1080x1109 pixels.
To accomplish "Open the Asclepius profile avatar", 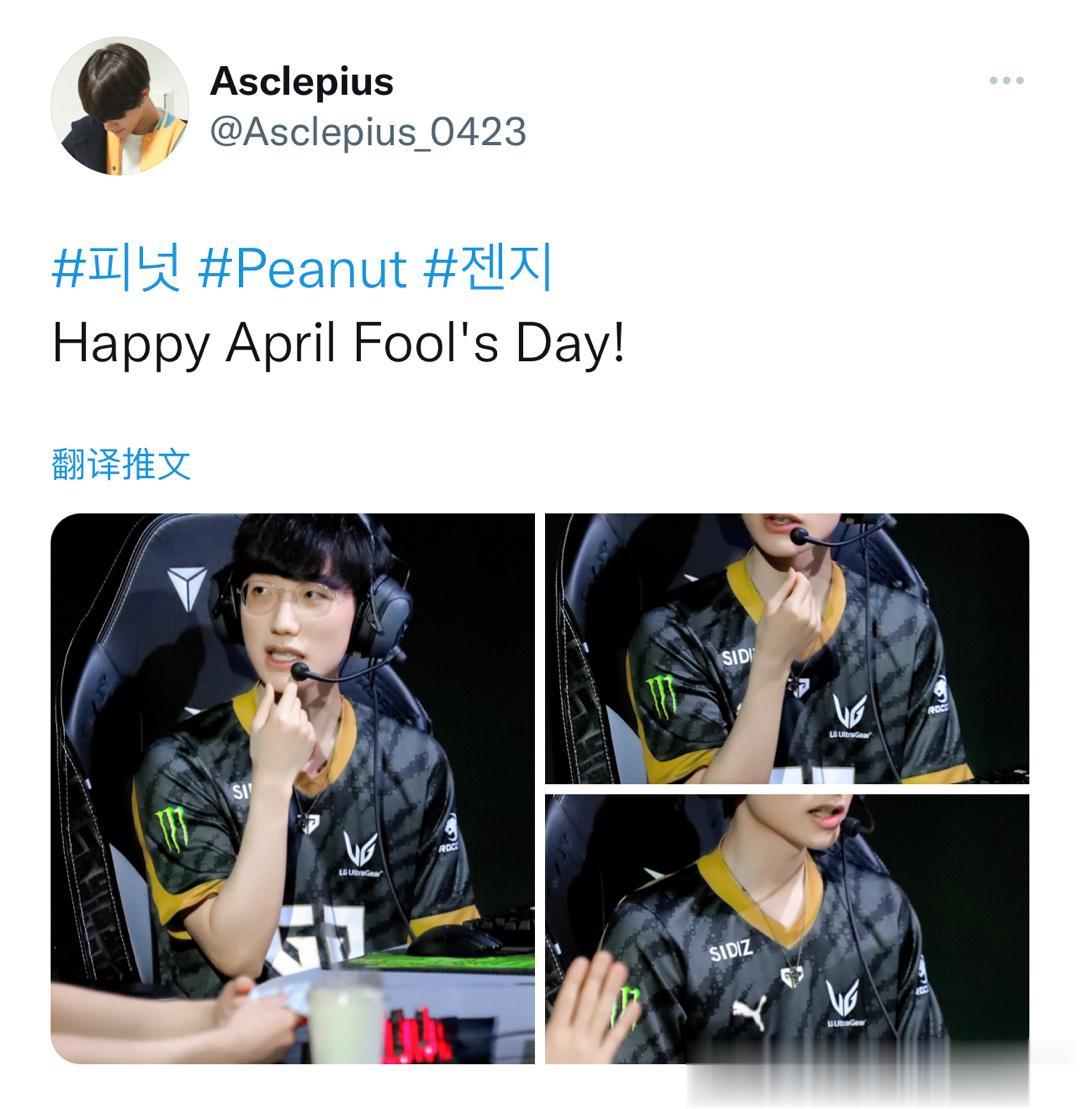I will 120,106.
